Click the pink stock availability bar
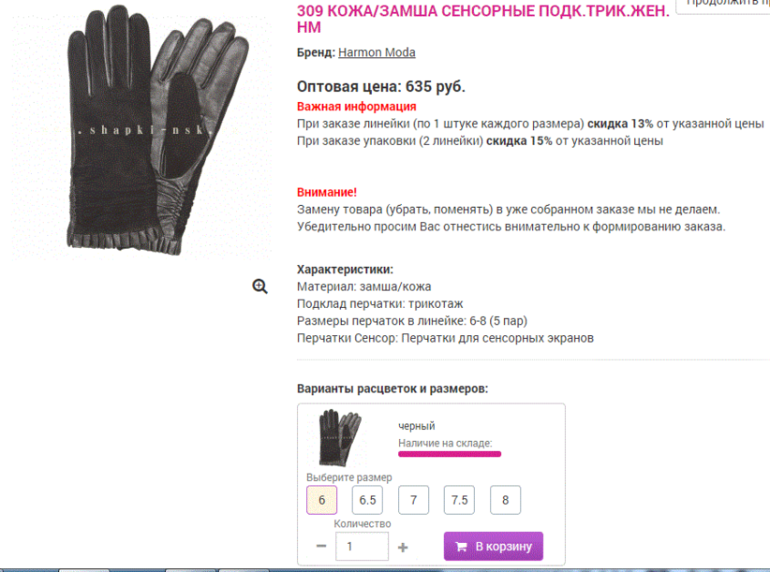 coord(449,453)
